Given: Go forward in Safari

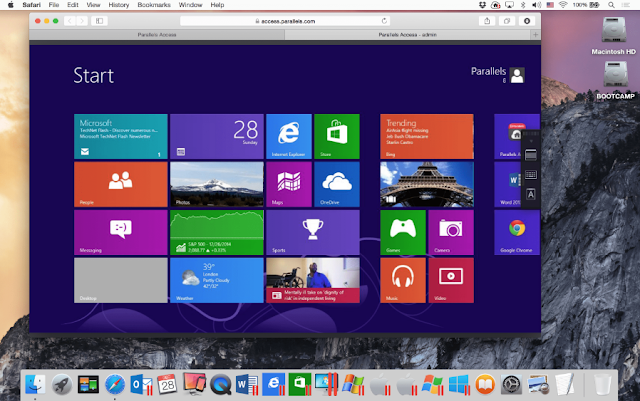Looking at the screenshot, I should (82, 21).
